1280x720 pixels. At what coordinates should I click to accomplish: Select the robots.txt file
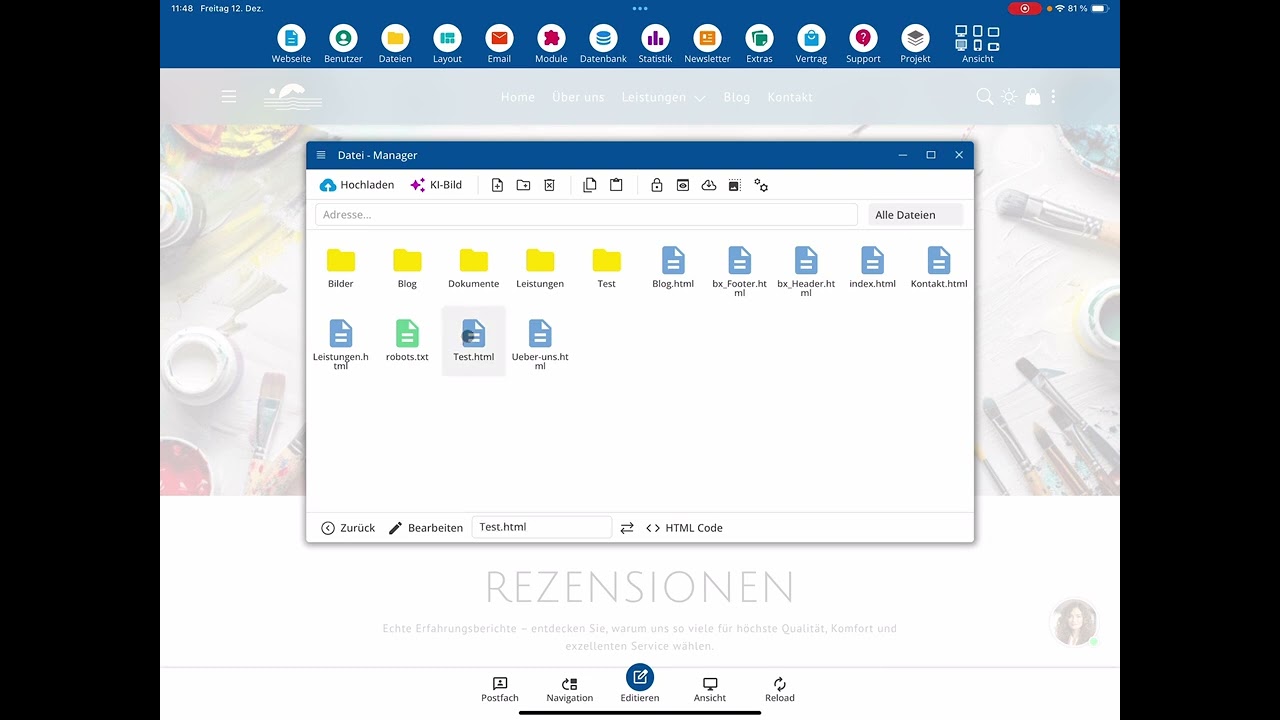[407, 341]
